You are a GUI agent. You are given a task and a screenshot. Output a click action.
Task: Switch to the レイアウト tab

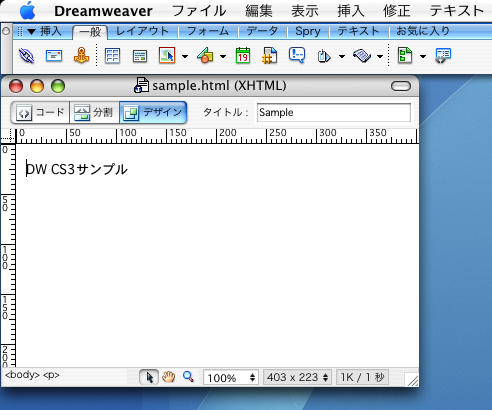point(142,31)
